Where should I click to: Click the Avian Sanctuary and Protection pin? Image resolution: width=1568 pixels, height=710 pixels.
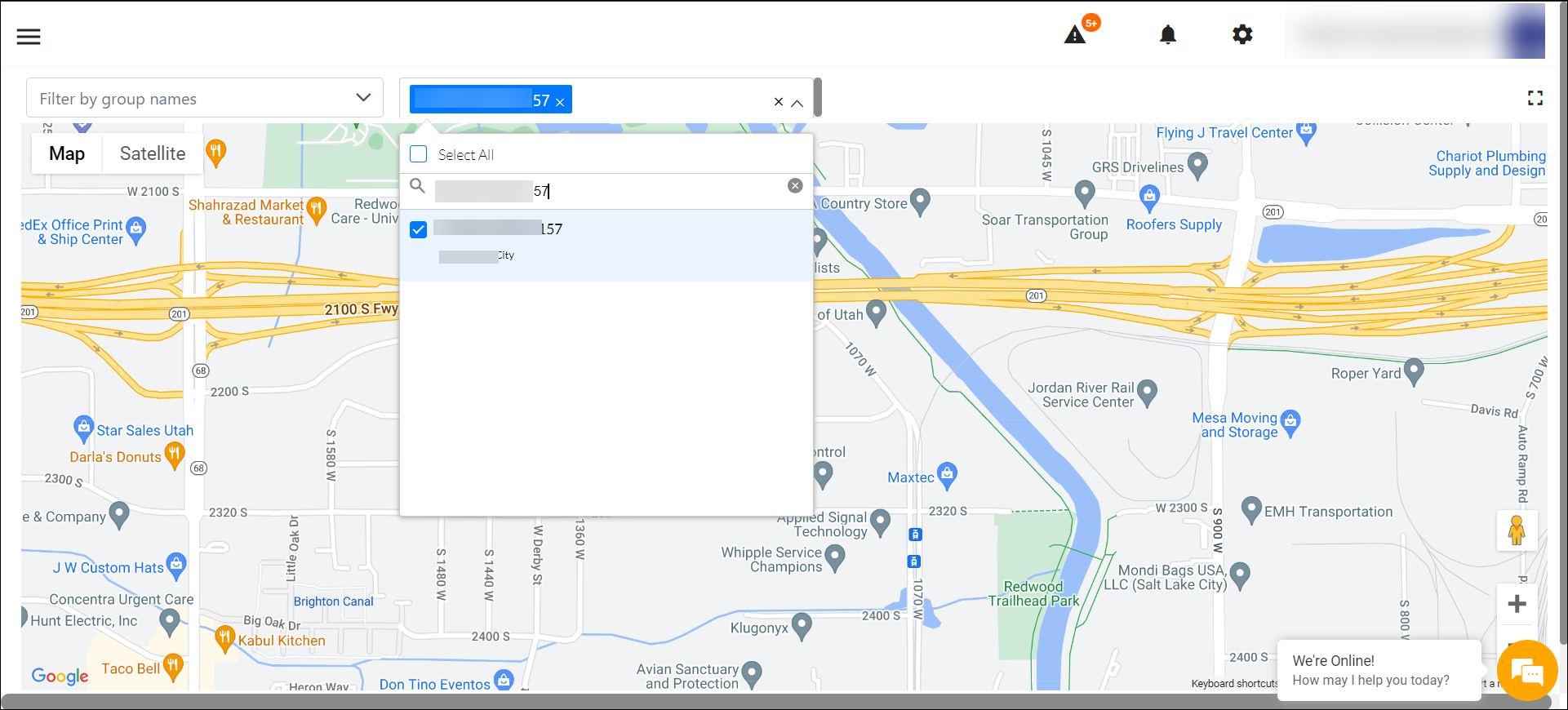click(752, 675)
